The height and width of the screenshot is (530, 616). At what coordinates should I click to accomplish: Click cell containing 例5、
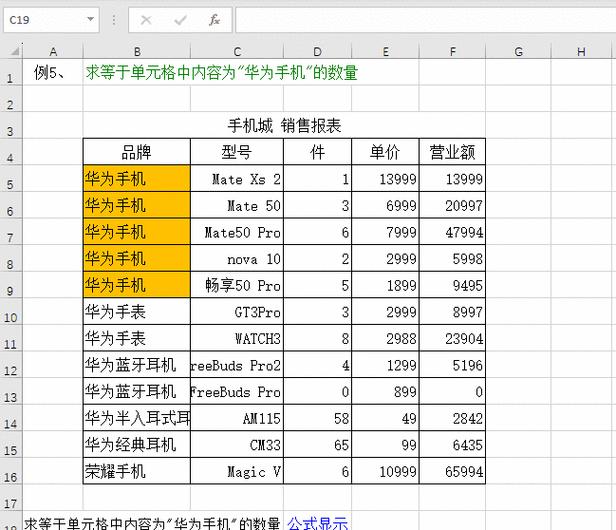[x=53, y=72]
